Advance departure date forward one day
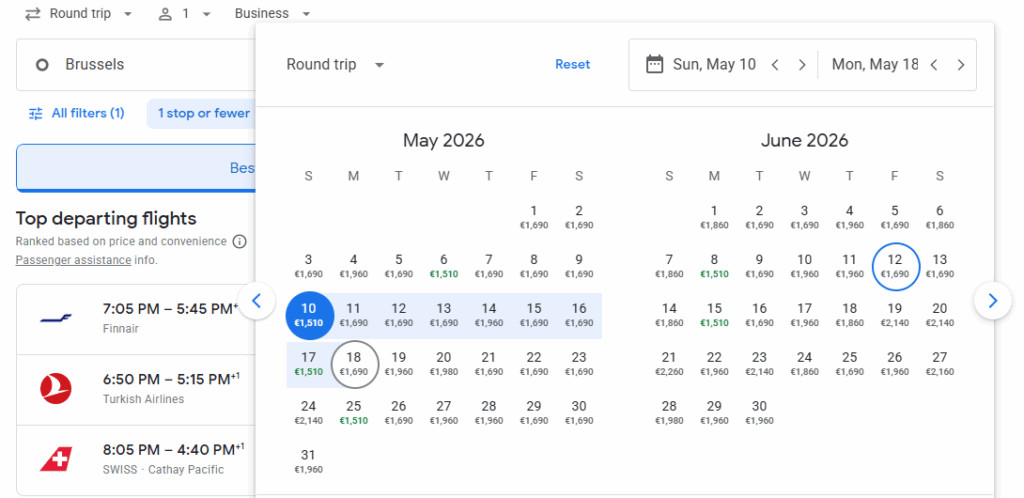 (x=802, y=65)
